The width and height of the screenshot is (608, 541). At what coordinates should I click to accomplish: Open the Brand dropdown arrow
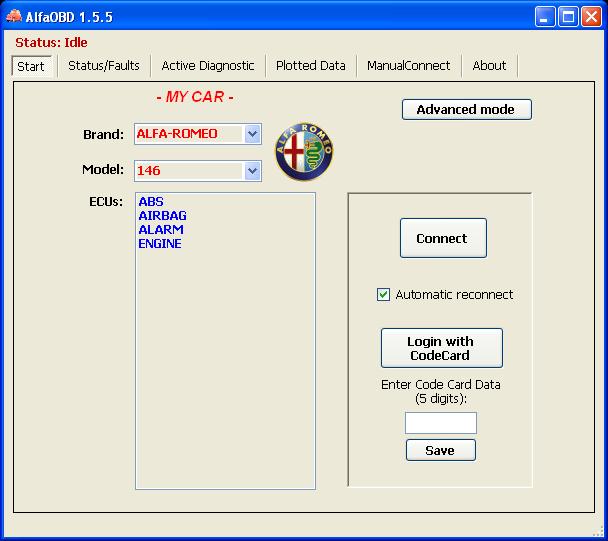pos(252,134)
